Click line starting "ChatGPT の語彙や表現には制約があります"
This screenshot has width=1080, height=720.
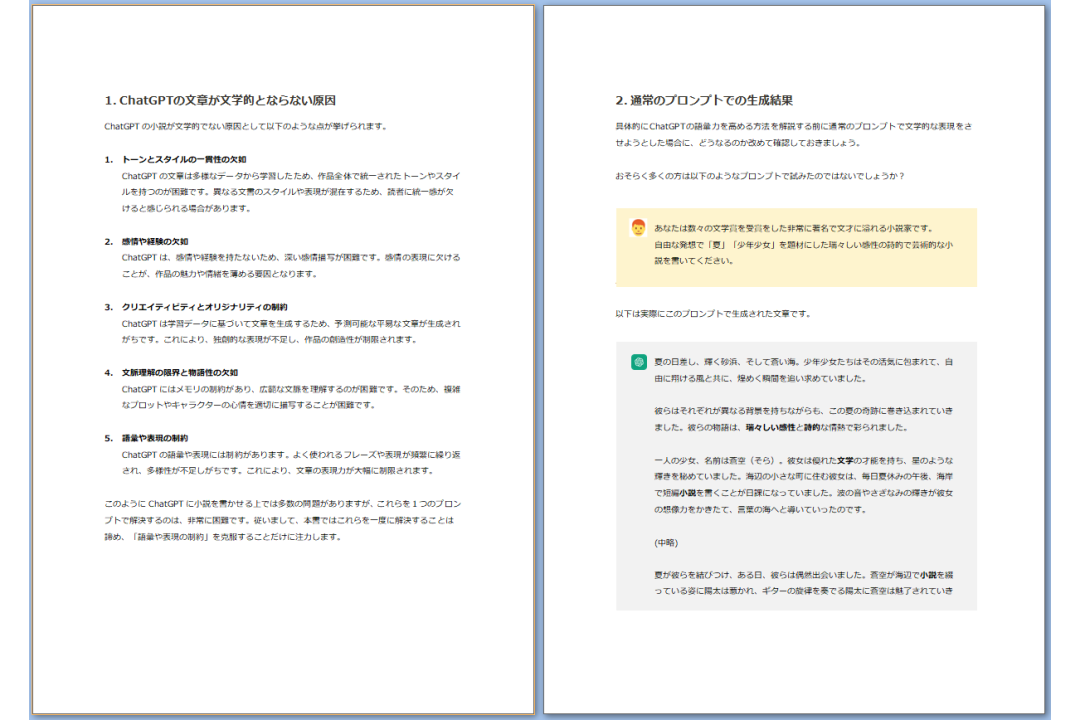pos(291,454)
